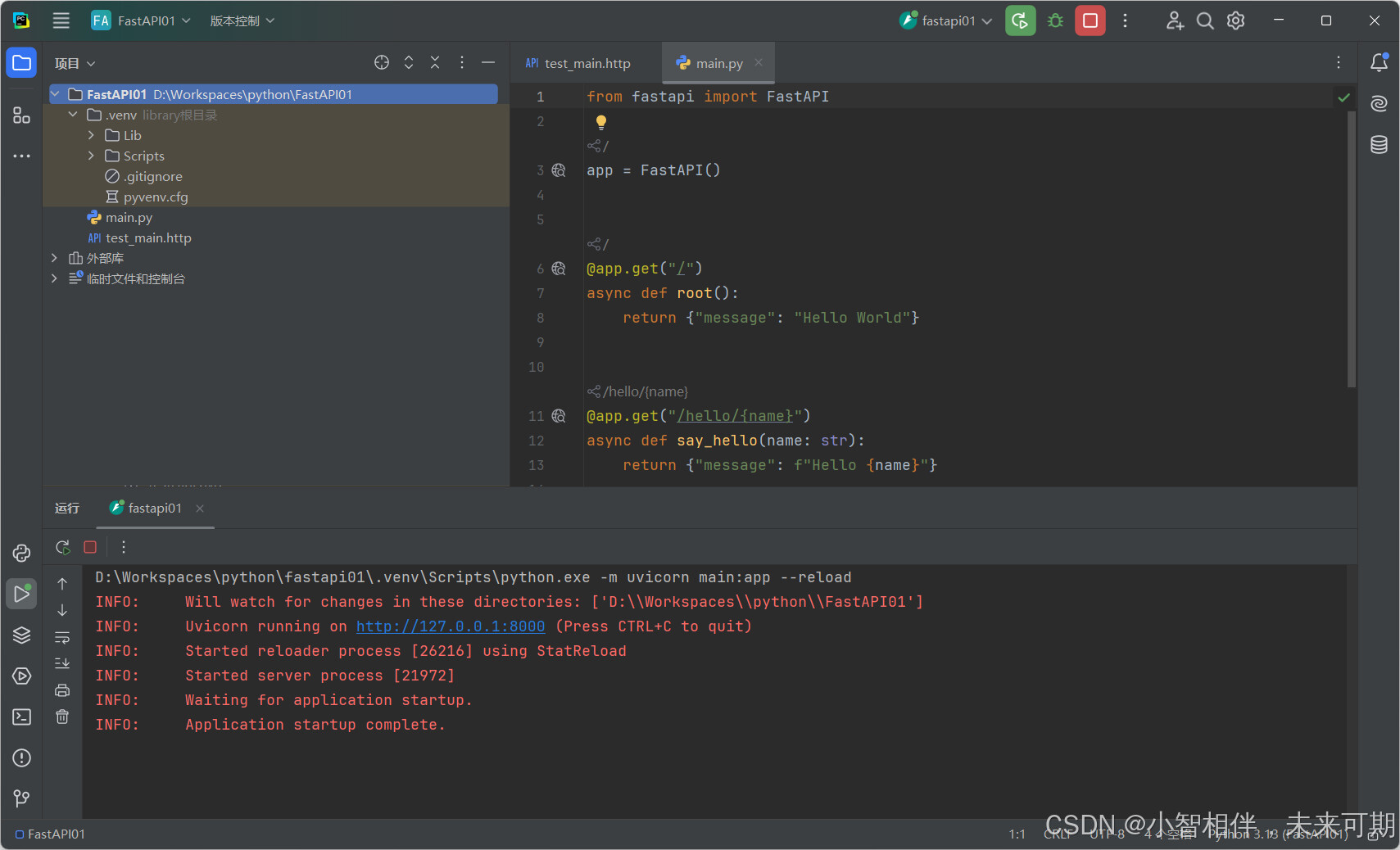
Task: Click gutter endpoint icon on line 6
Action: point(559,269)
